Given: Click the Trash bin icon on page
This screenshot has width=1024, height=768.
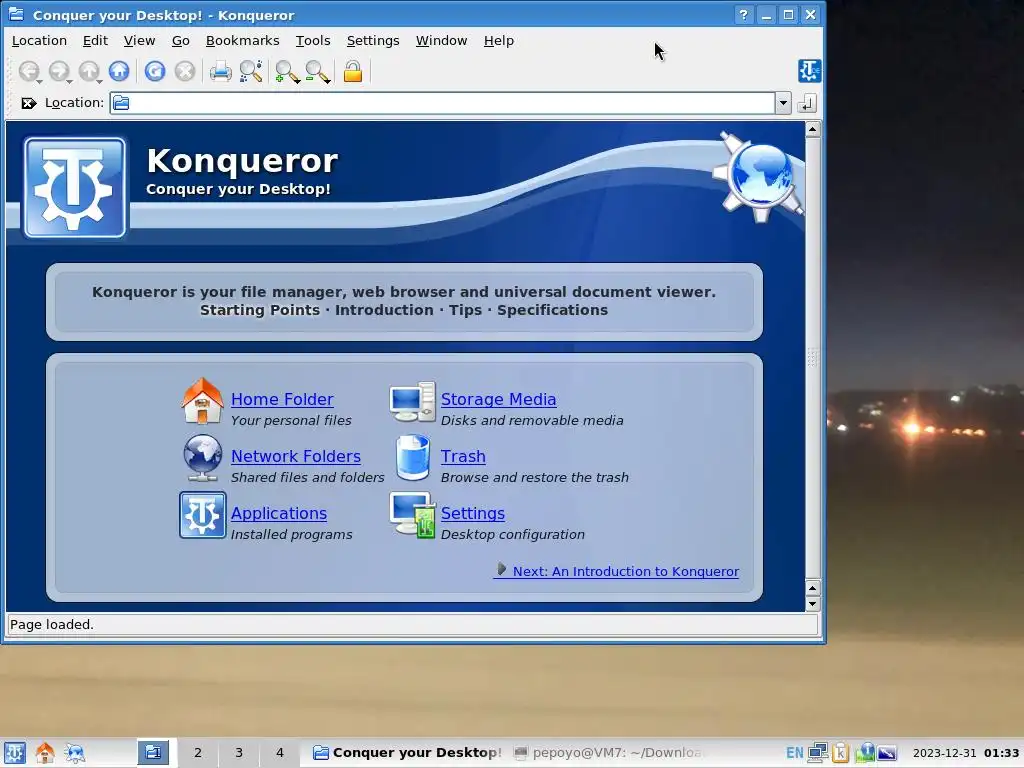Looking at the screenshot, I should tap(413, 457).
